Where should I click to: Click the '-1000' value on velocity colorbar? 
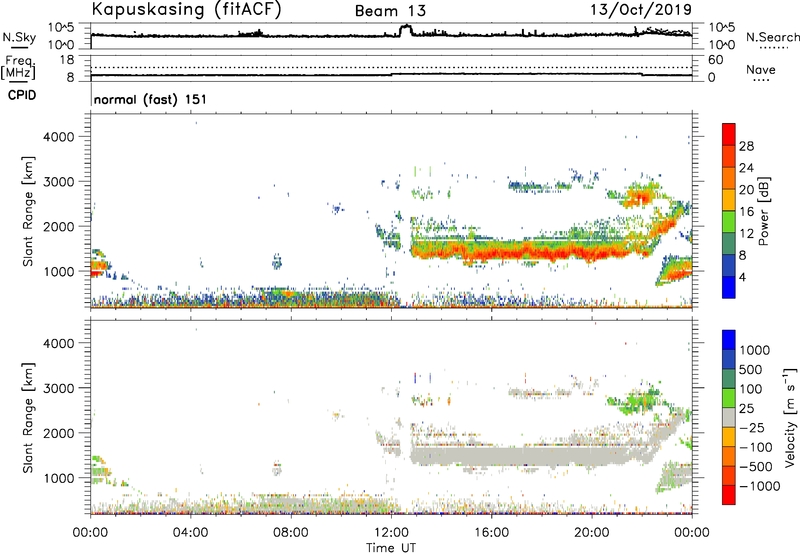click(x=759, y=486)
